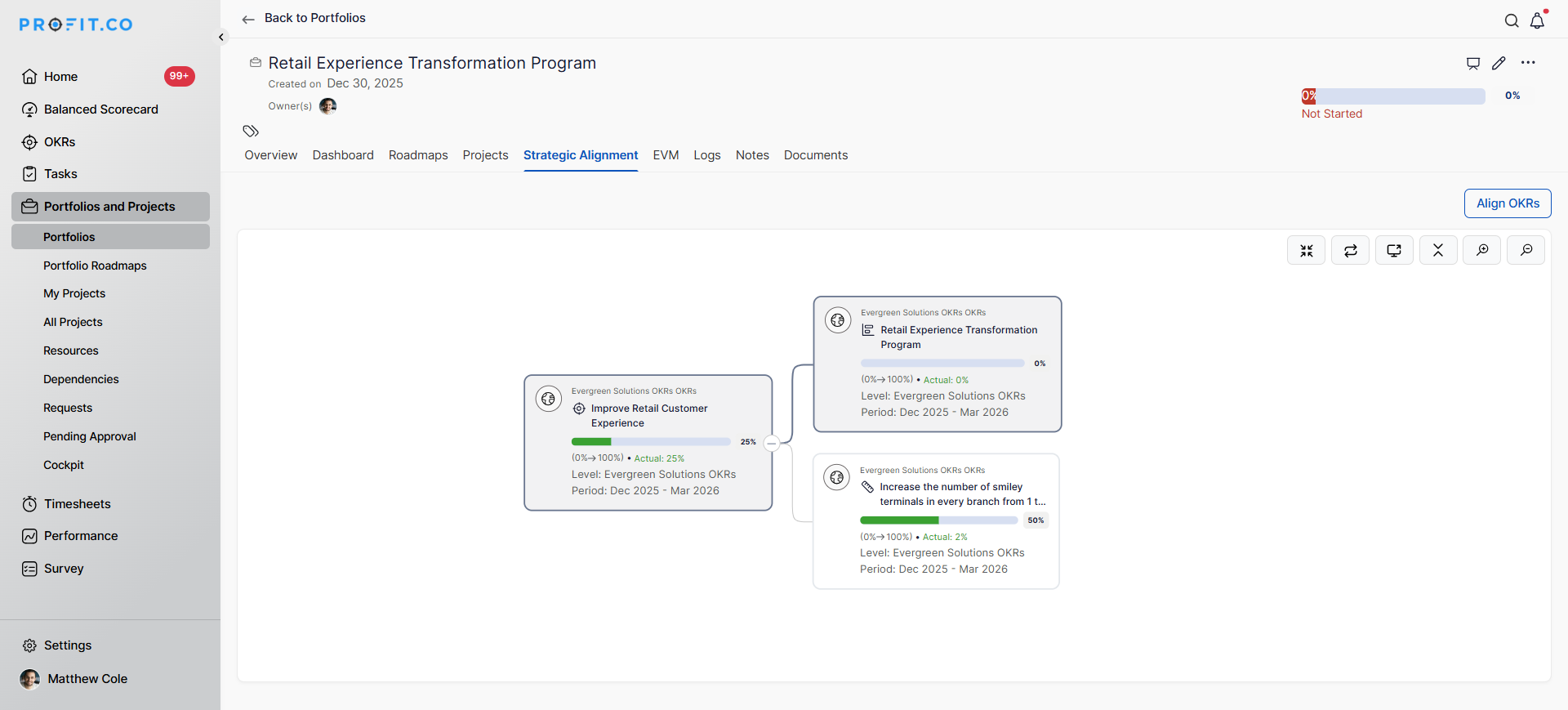Click the zoom out magnifier icon

pos(1526,250)
